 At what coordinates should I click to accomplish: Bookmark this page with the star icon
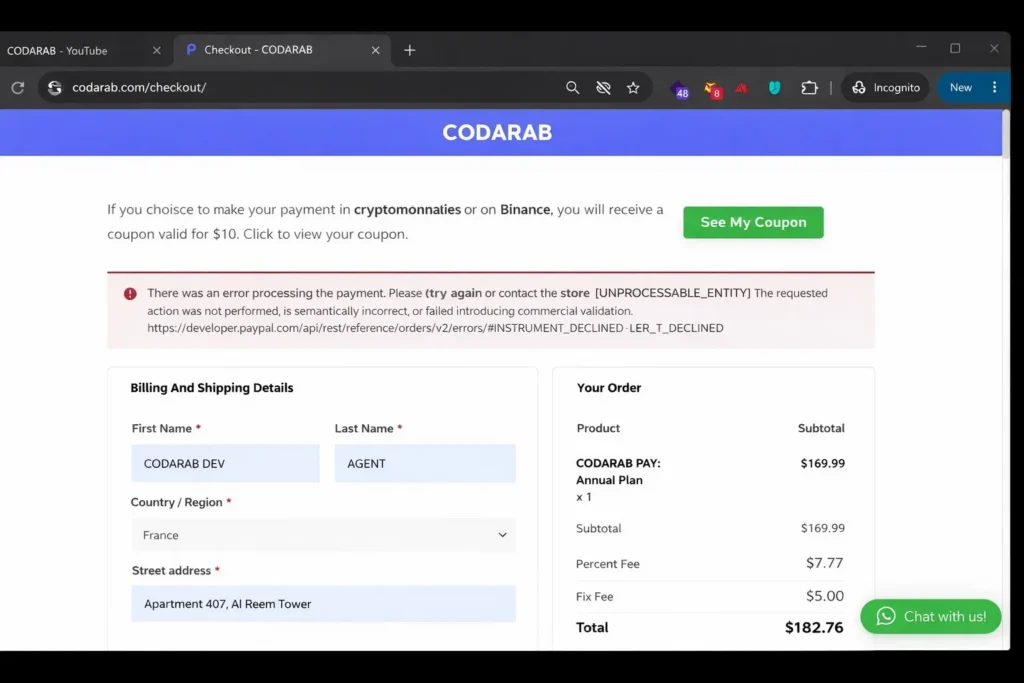pos(633,87)
